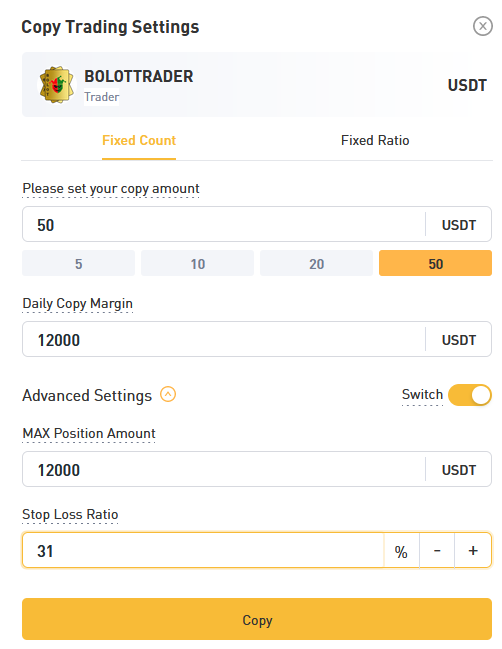502x649 pixels.
Task: Click the Daily Copy Margin label
Action: tap(77, 303)
